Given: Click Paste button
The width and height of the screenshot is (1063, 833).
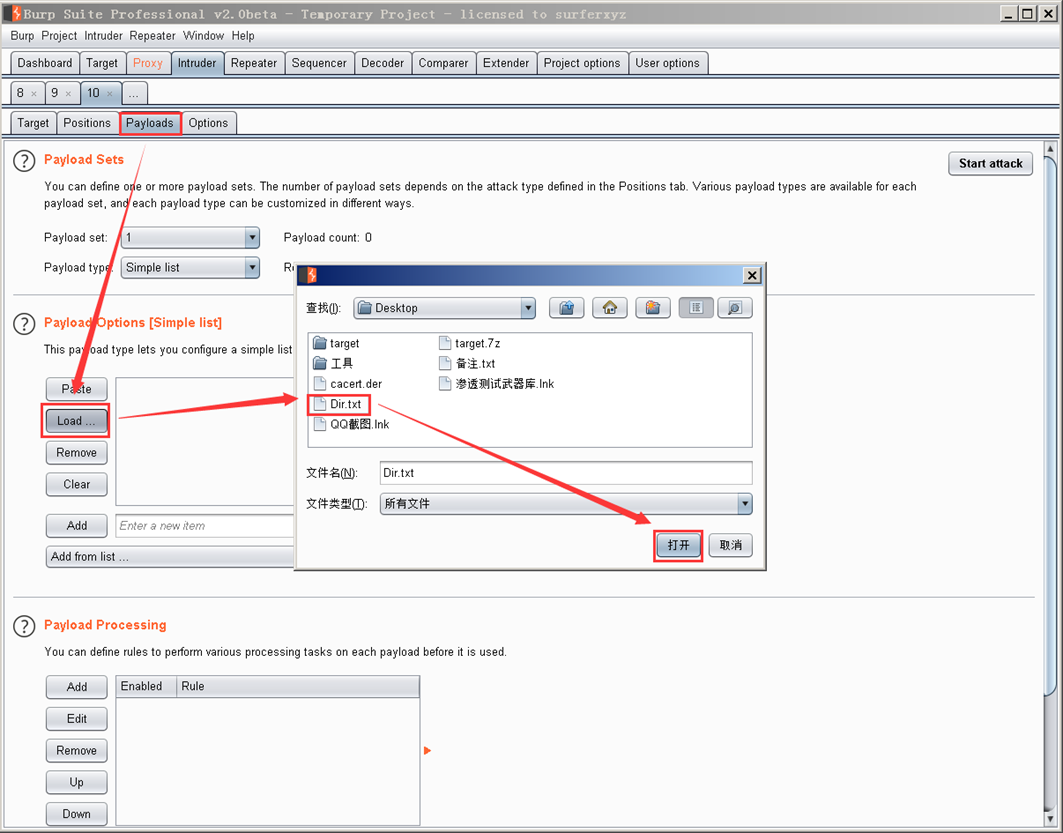Looking at the screenshot, I should click(x=76, y=389).
